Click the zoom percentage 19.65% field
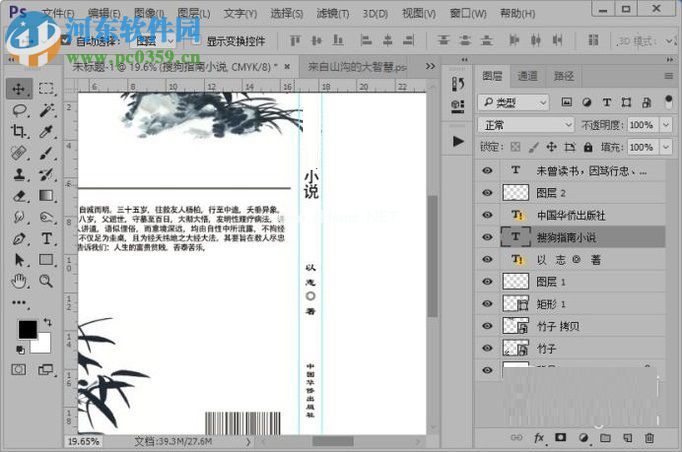This screenshot has width=682, height=452. point(83,442)
